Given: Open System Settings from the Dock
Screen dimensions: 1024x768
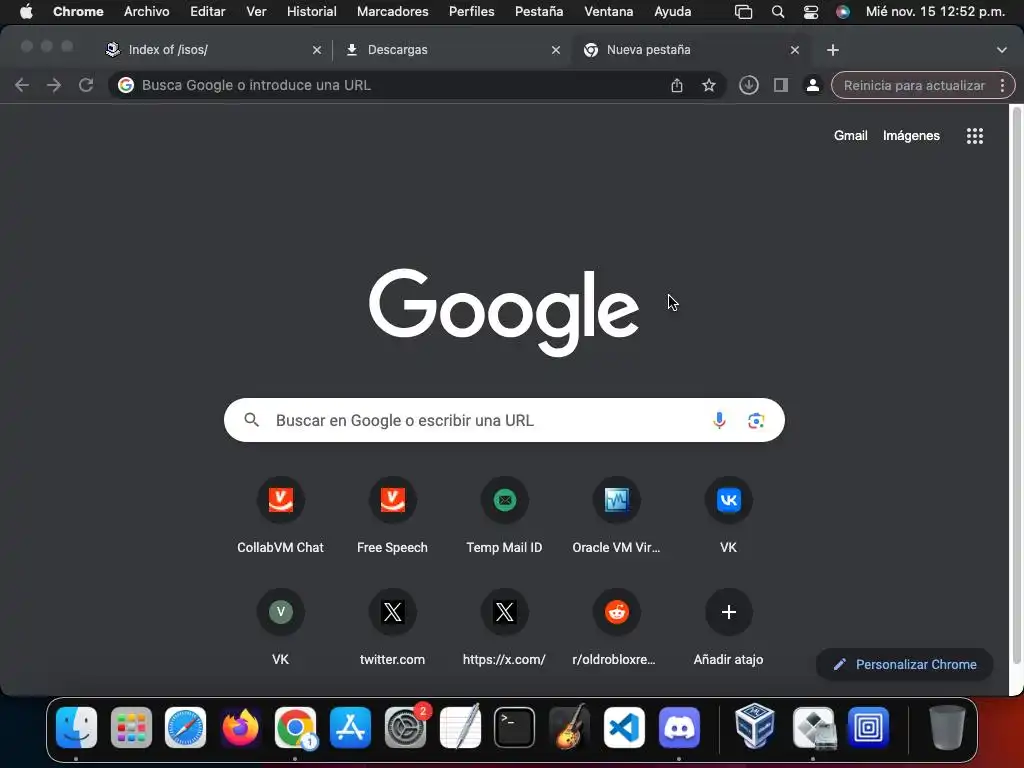Looking at the screenshot, I should click(405, 727).
